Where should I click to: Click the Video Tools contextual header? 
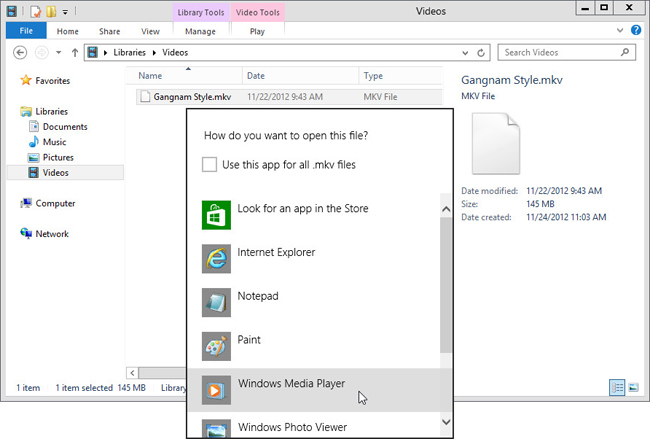[257, 12]
